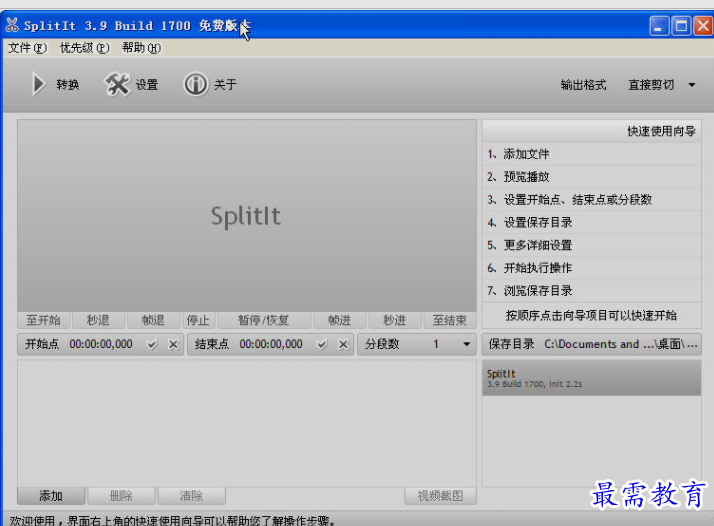Select wizard step 2、预览播放
The height and width of the screenshot is (526, 714).
(592, 177)
